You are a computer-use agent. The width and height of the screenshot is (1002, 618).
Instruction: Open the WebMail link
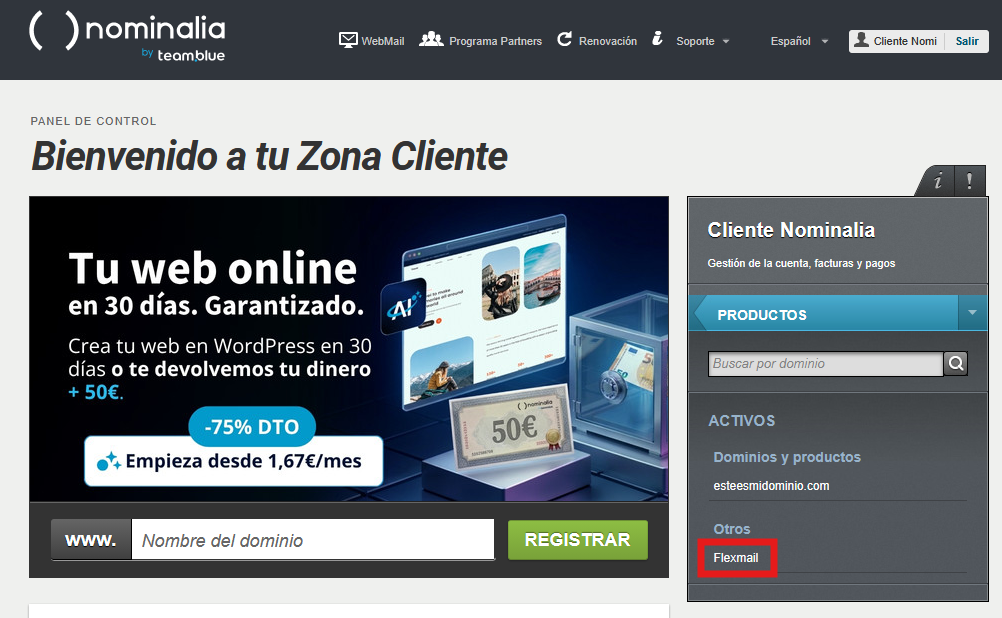[x=382, y=41]
